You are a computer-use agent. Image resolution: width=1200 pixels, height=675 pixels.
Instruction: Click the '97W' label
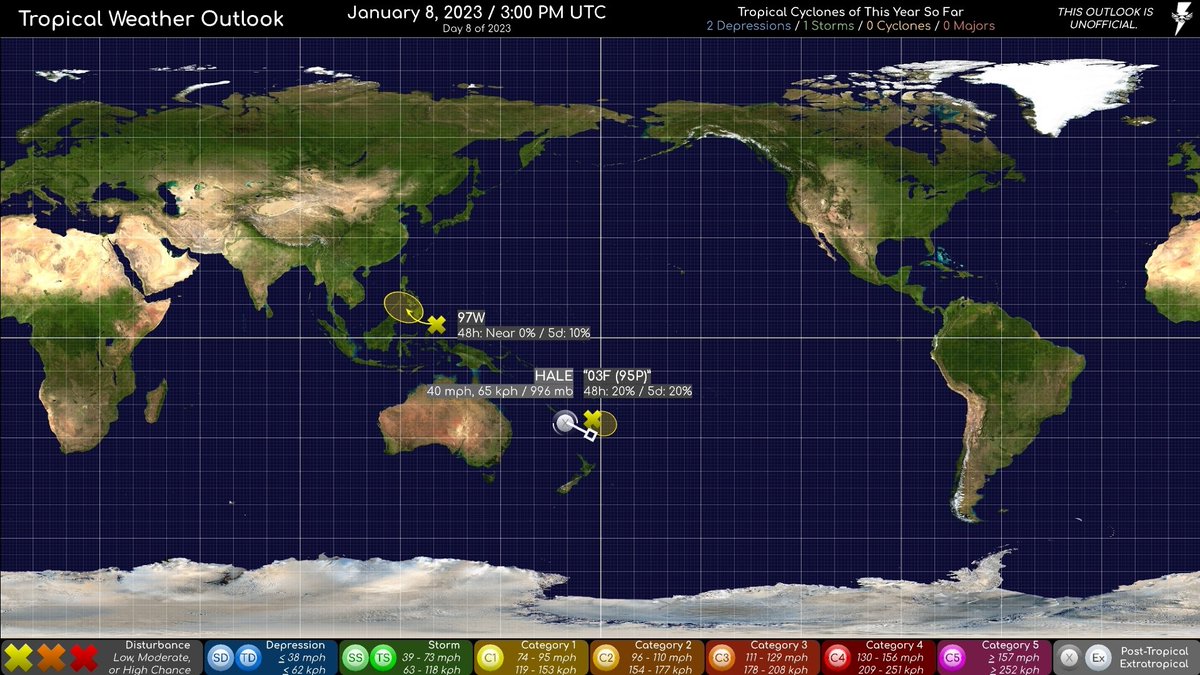tap(471, 318)
